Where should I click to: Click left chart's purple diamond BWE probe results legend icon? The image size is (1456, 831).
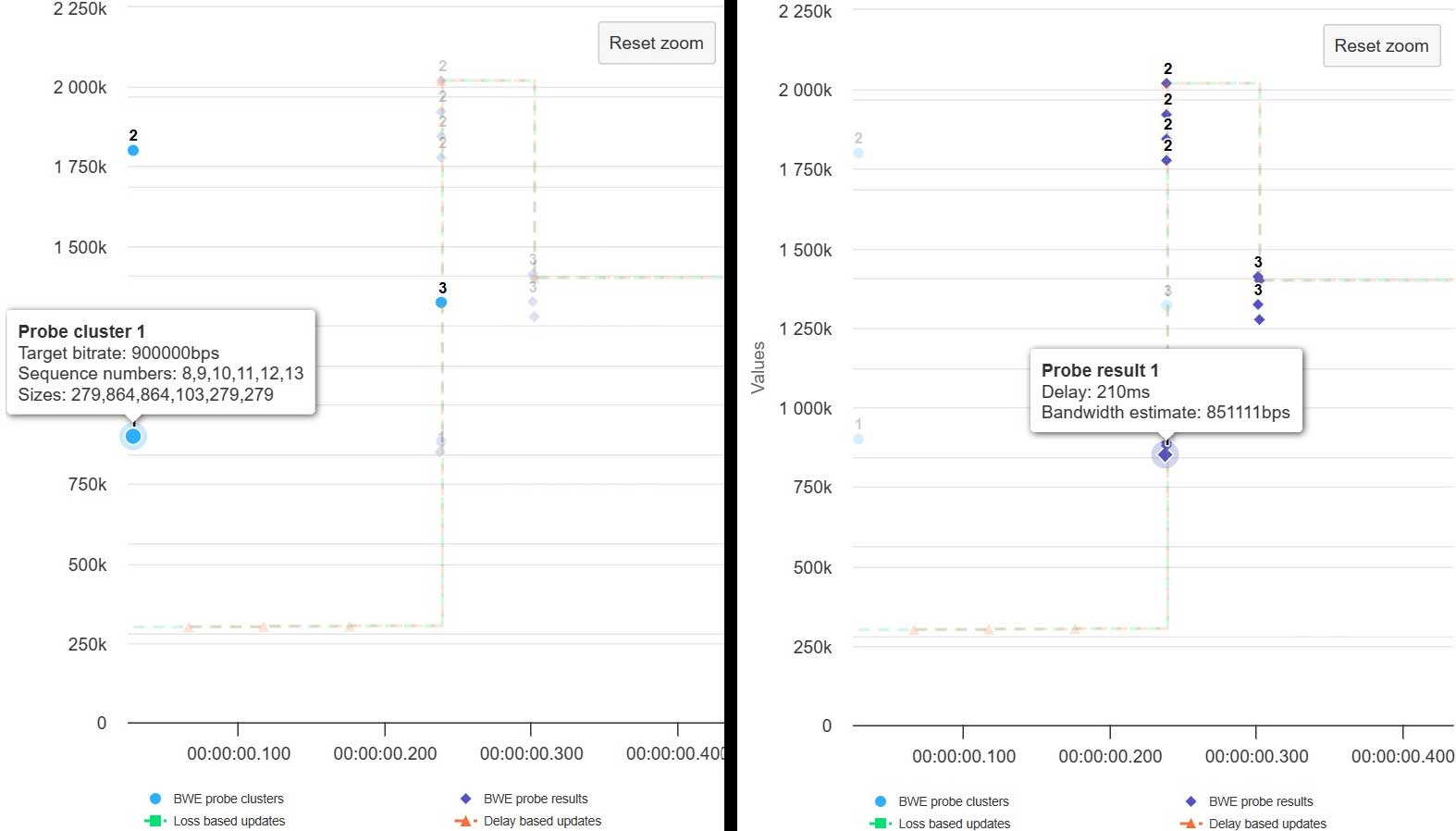pos(465,799)
